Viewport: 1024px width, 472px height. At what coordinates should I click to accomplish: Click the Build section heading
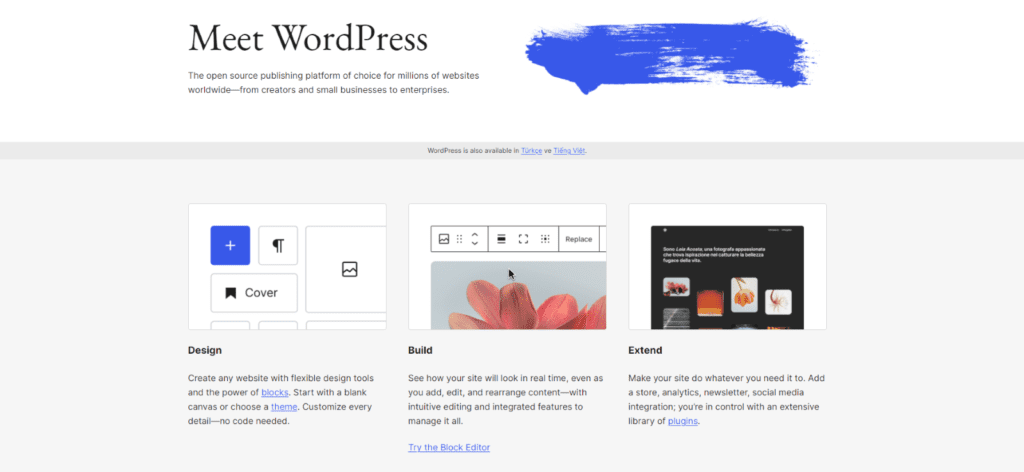420,351
